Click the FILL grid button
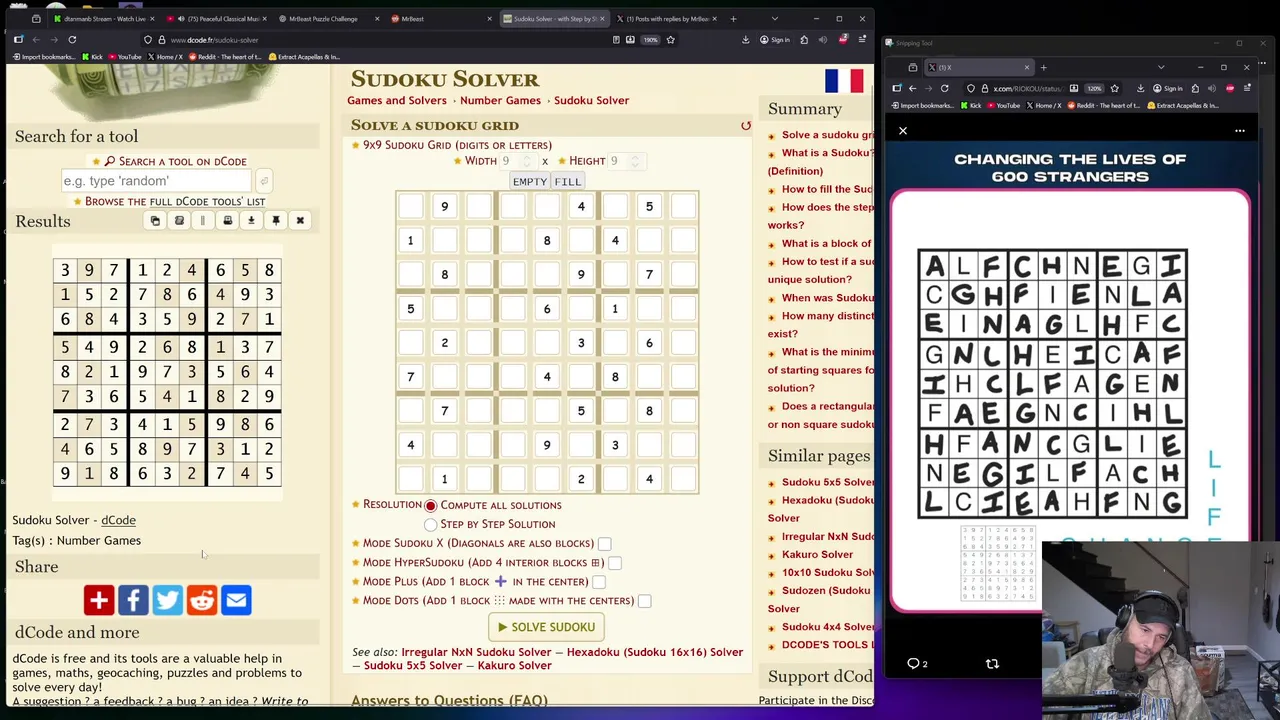 pos(567,182)
